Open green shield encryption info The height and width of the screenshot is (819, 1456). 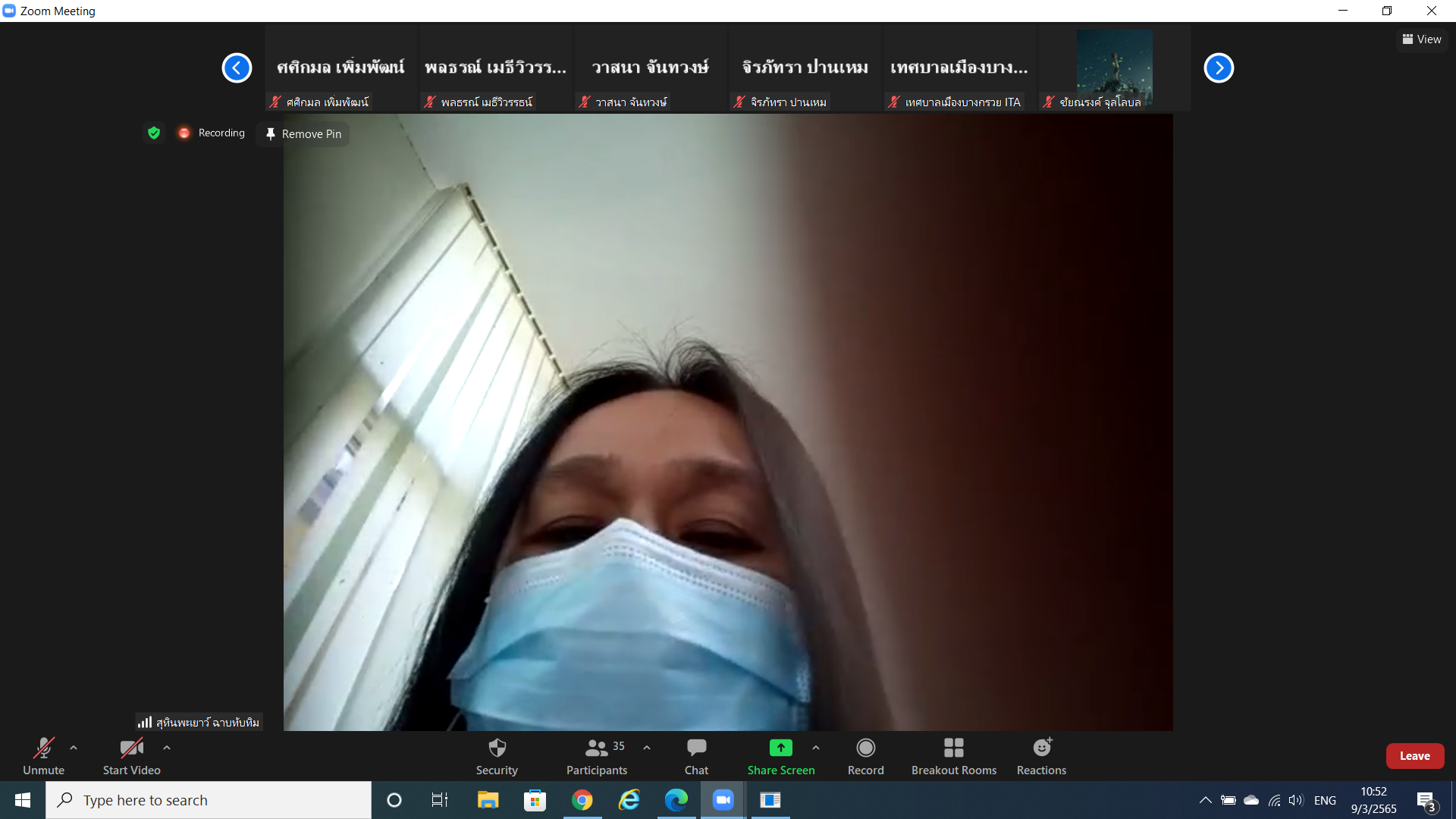tap(154, 133)
